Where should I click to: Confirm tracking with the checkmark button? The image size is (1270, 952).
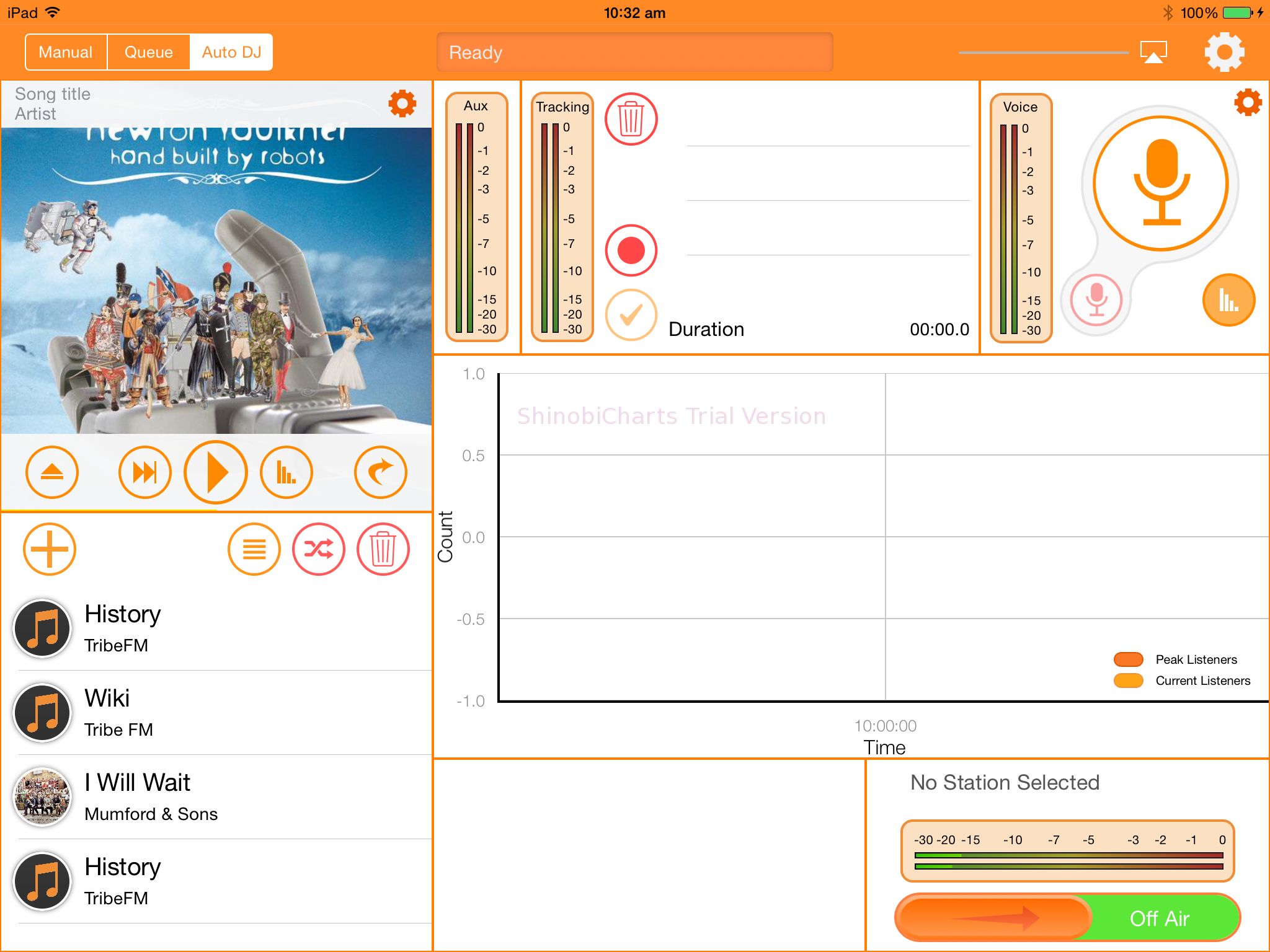[x=631, y=315]
